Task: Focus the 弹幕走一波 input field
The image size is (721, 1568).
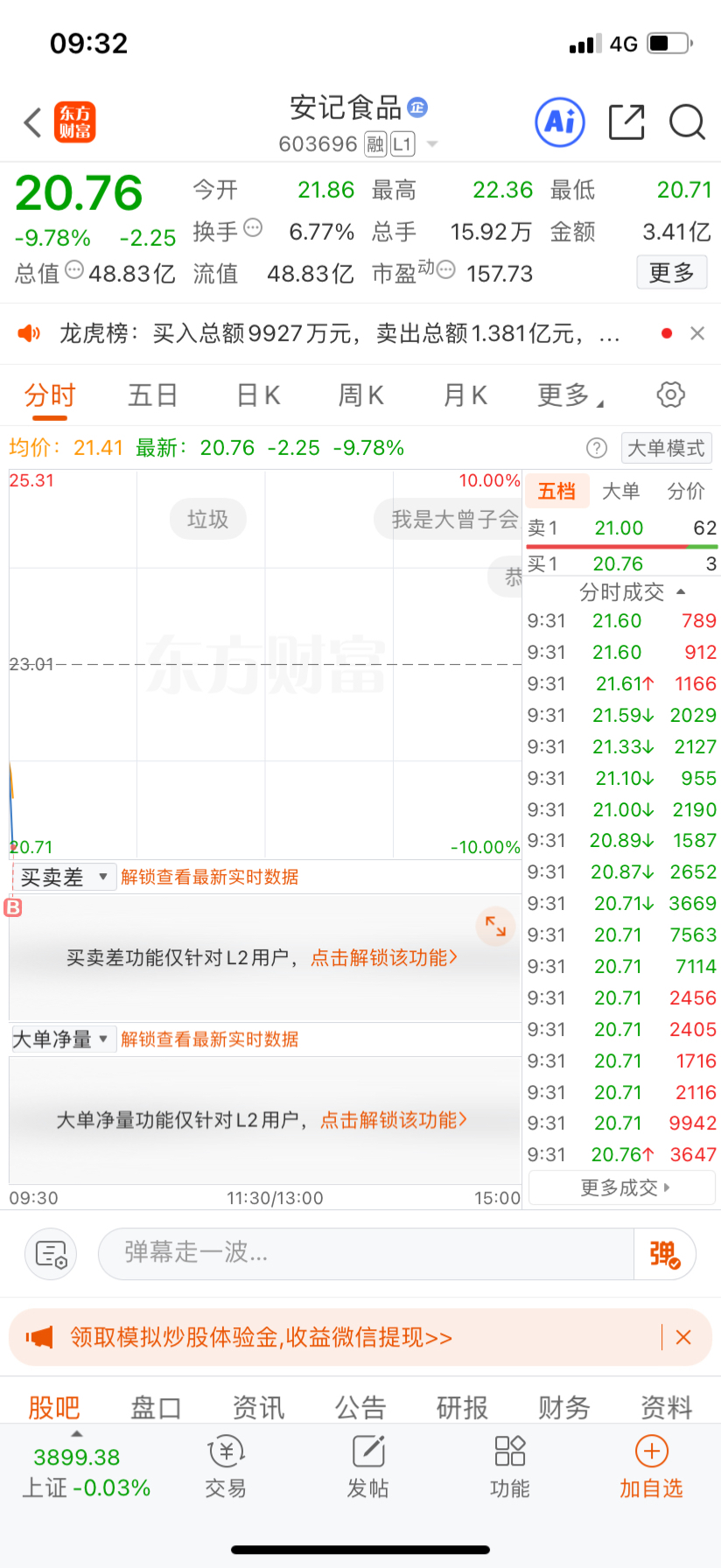Action: (x=366, y=1253)
